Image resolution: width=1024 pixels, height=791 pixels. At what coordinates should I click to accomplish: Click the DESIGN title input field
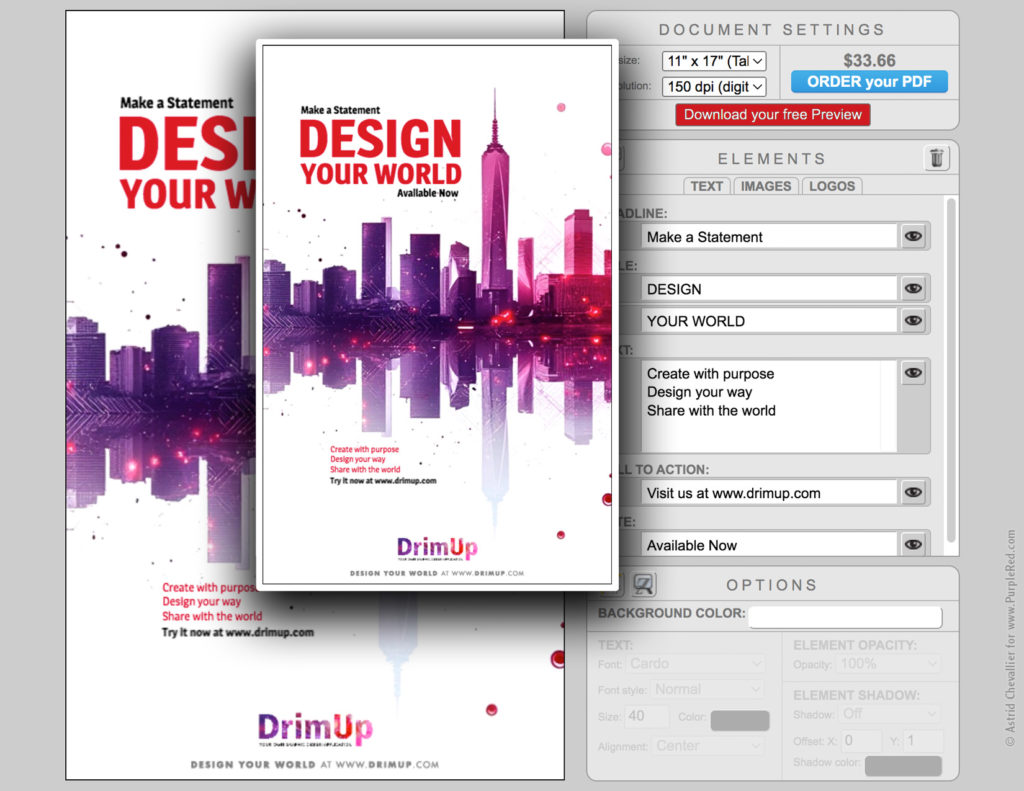(769, 289)
